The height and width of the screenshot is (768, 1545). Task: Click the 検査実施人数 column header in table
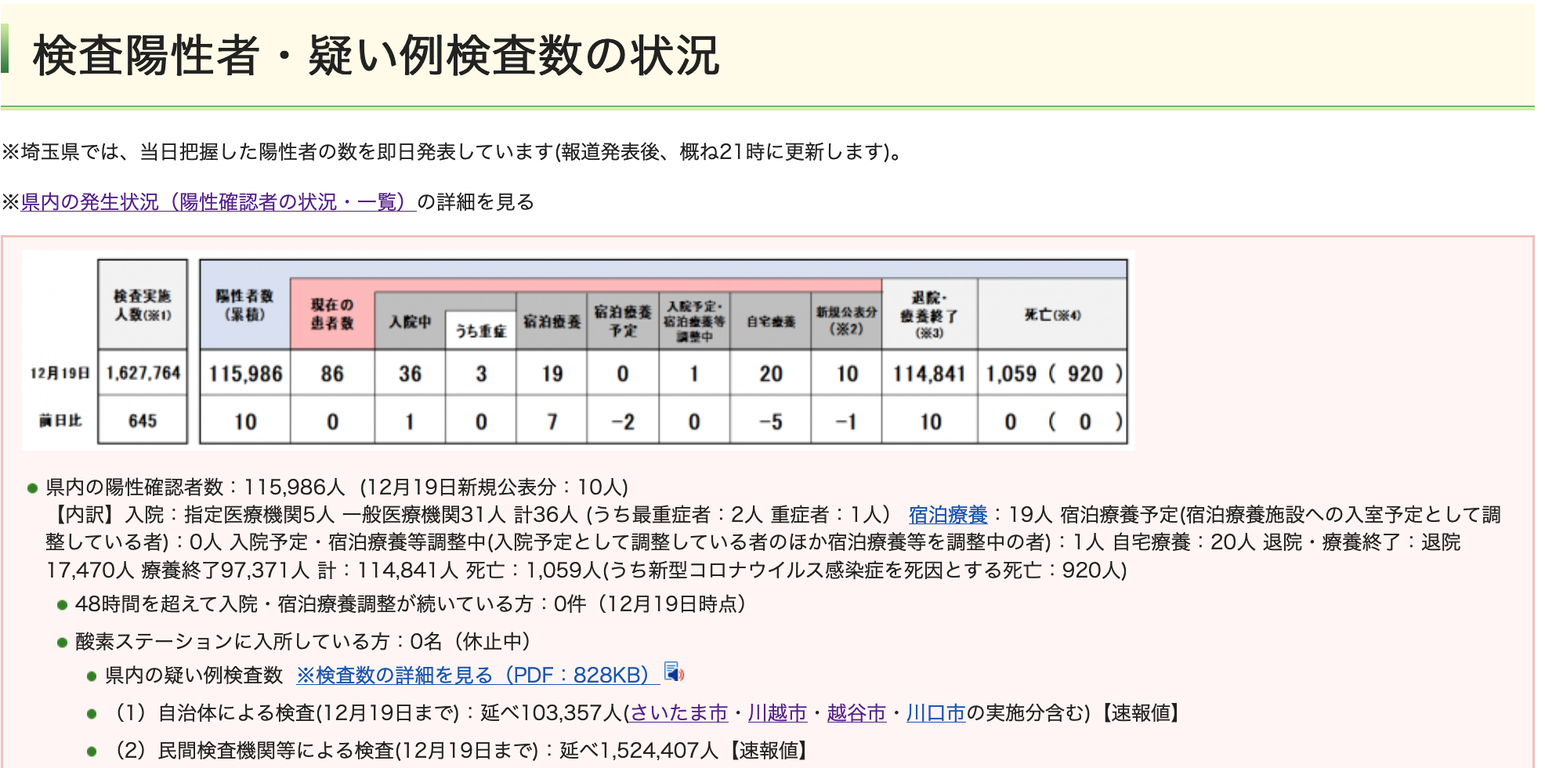143,304
